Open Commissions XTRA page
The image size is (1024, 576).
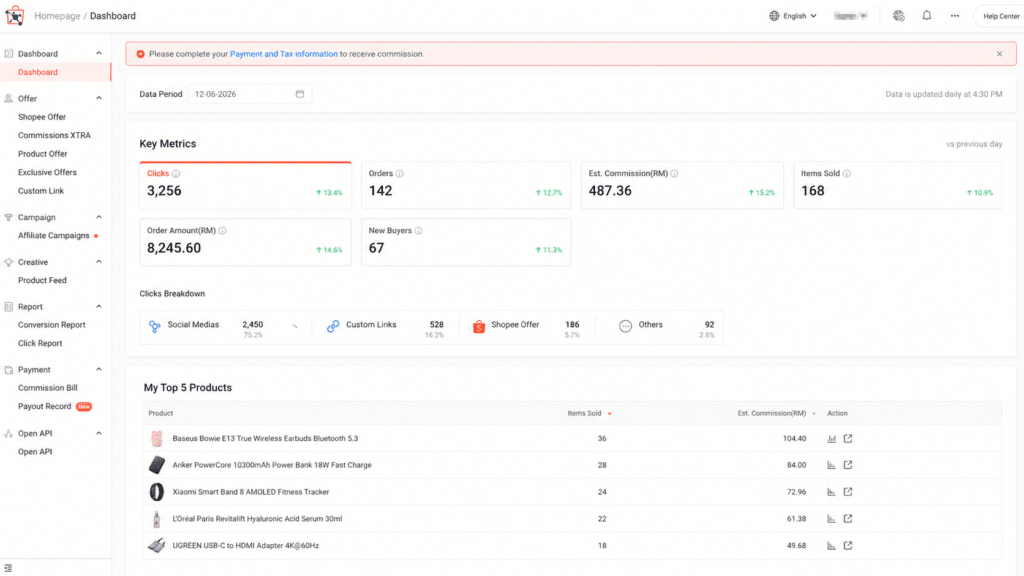[x=54, y=135]
